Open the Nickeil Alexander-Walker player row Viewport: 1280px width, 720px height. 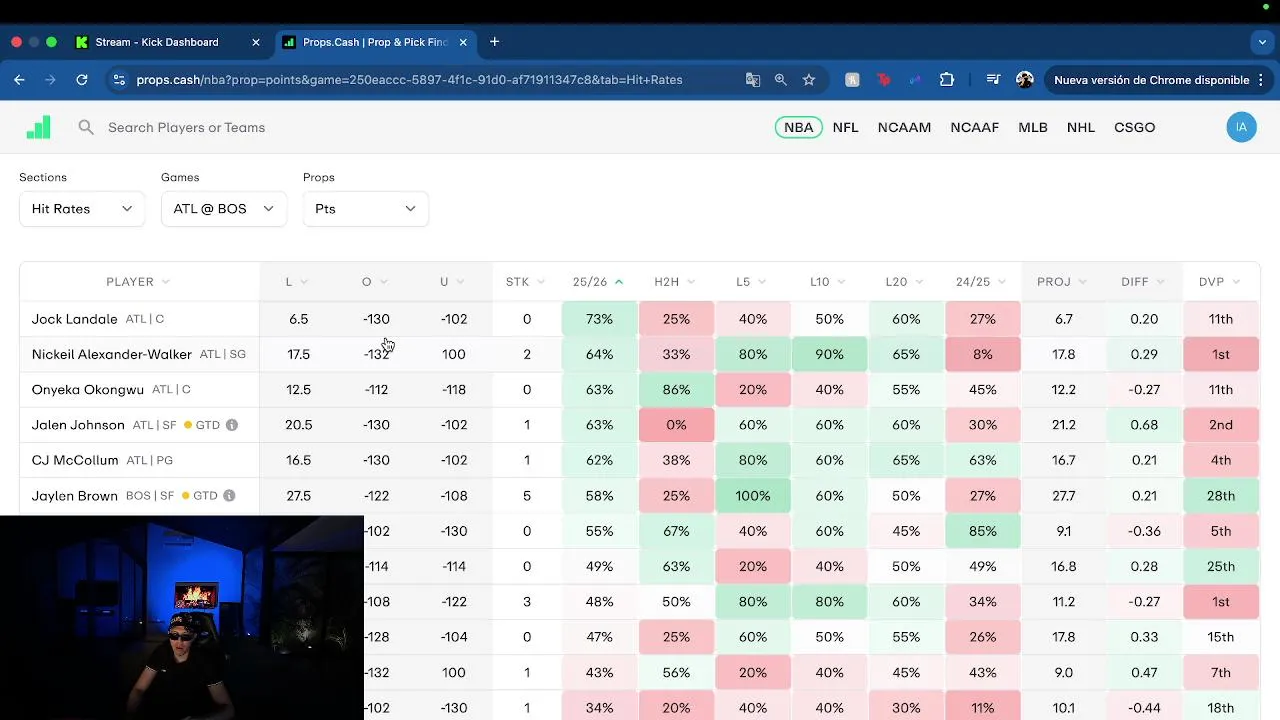(640, 354)
